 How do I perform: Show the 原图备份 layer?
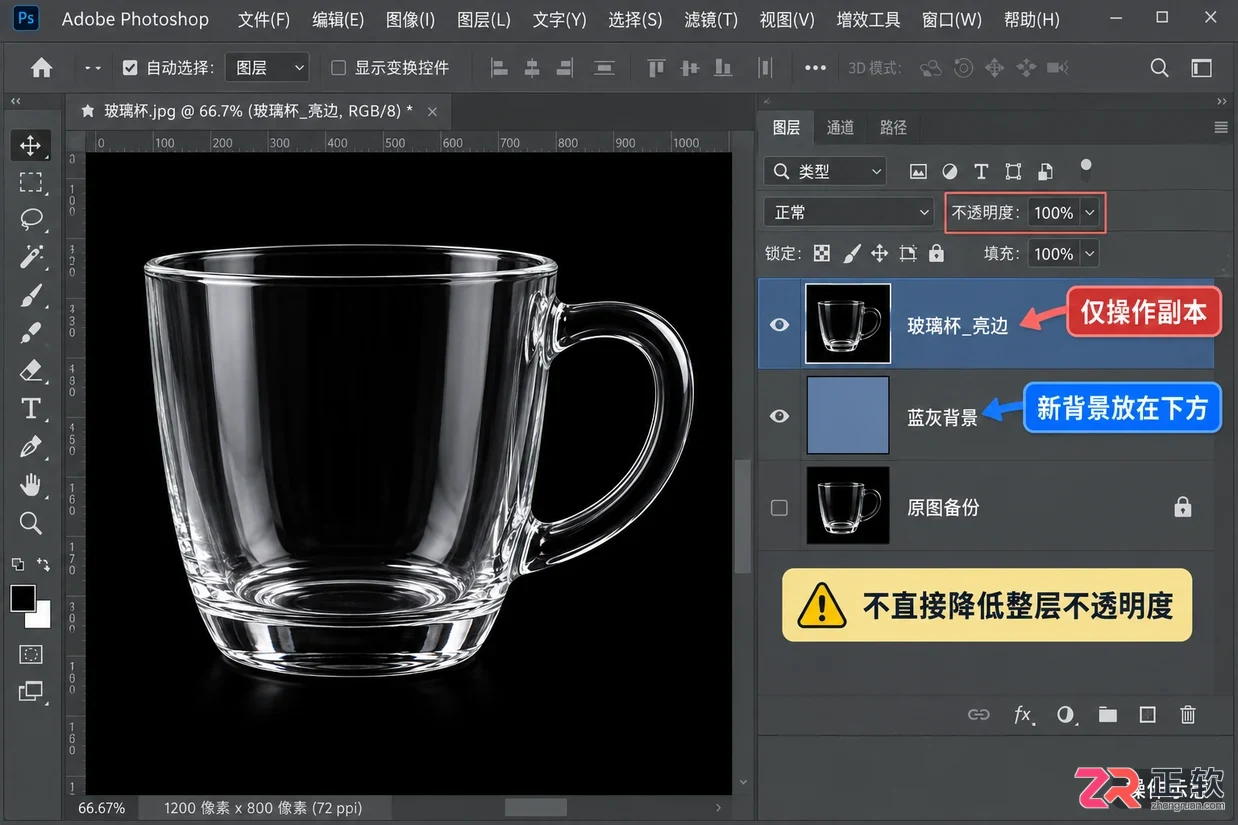pyautogui.click(x=780, y=508)
